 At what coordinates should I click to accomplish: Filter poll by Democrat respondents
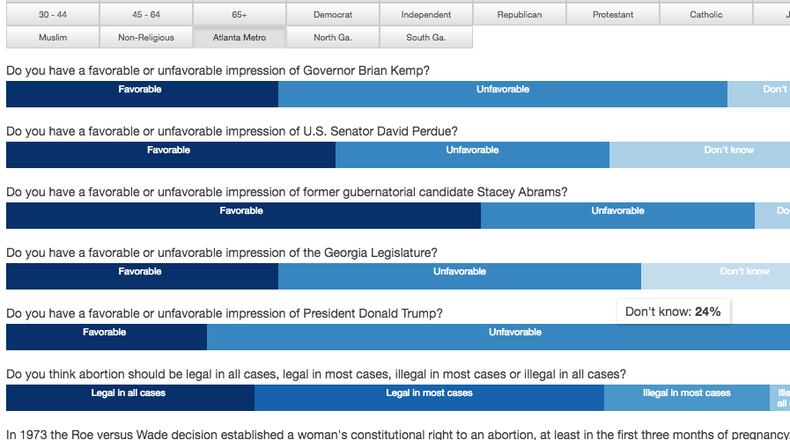pos(332,15)
